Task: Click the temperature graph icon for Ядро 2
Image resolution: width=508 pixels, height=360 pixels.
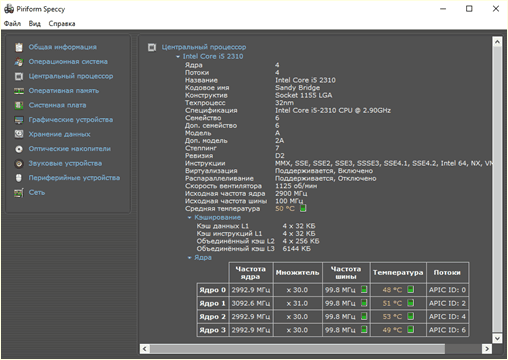Action: (x=411, y=316)
